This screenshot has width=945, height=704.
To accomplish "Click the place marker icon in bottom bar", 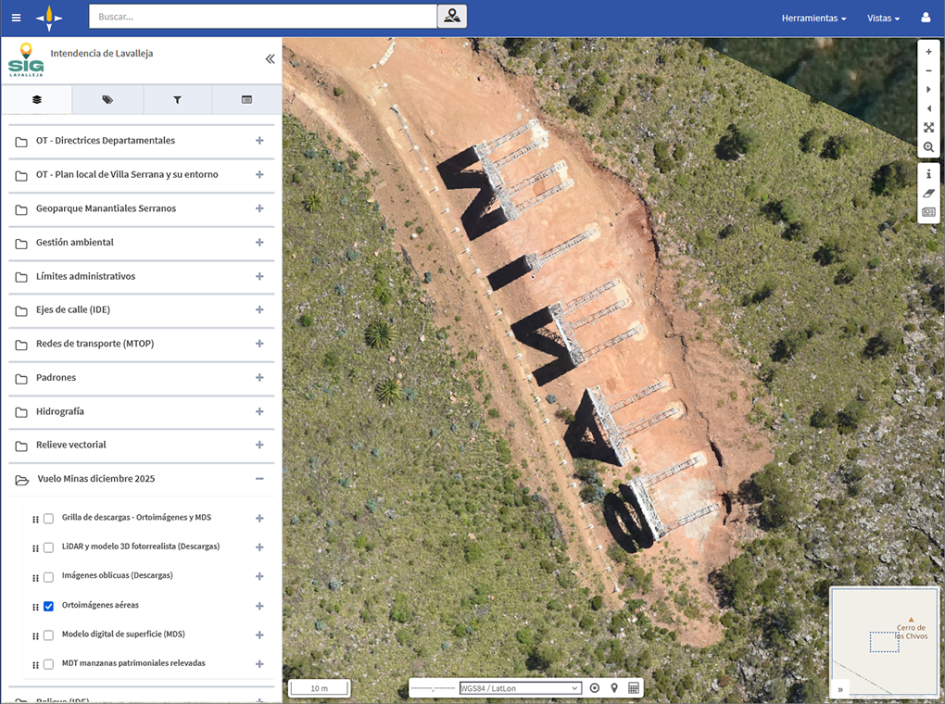I will coord(614,688).
